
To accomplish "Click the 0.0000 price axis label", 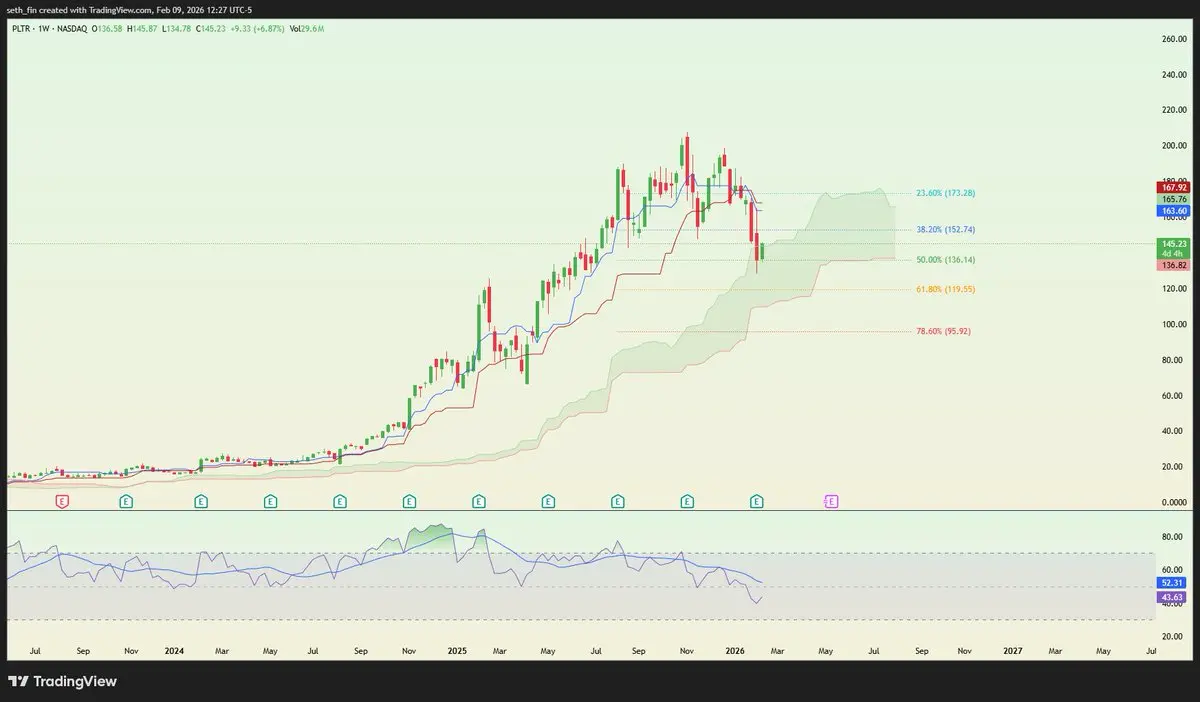I will tap(1174, 503).
